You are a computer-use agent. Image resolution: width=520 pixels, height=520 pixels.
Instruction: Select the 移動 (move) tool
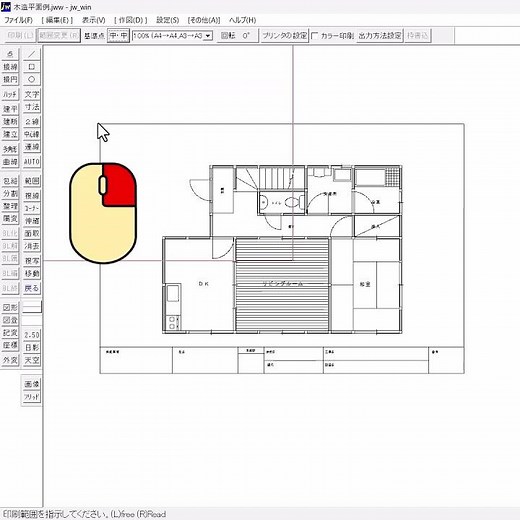tap(32, 273)
